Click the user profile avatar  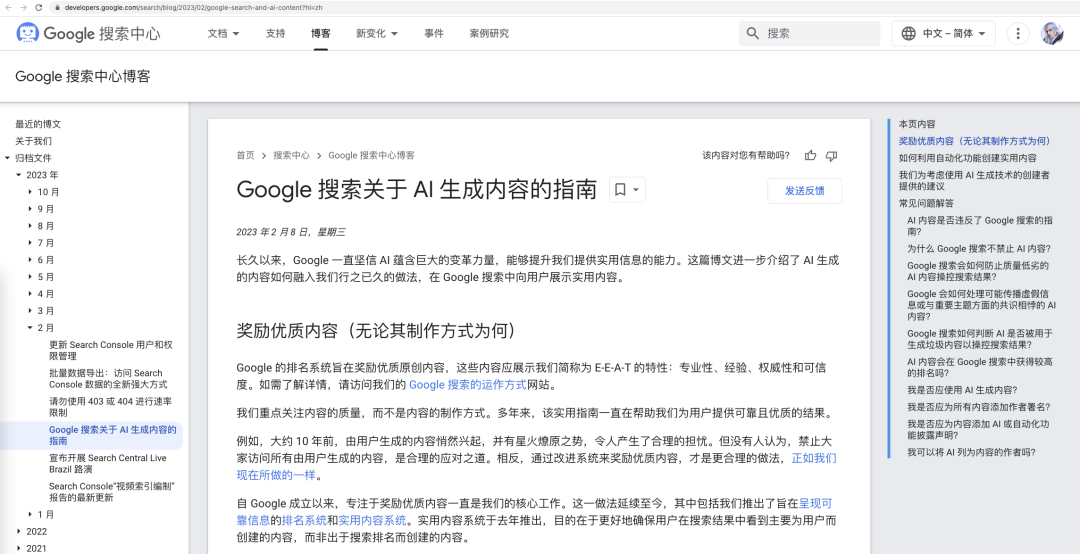tap(1052, 33)
